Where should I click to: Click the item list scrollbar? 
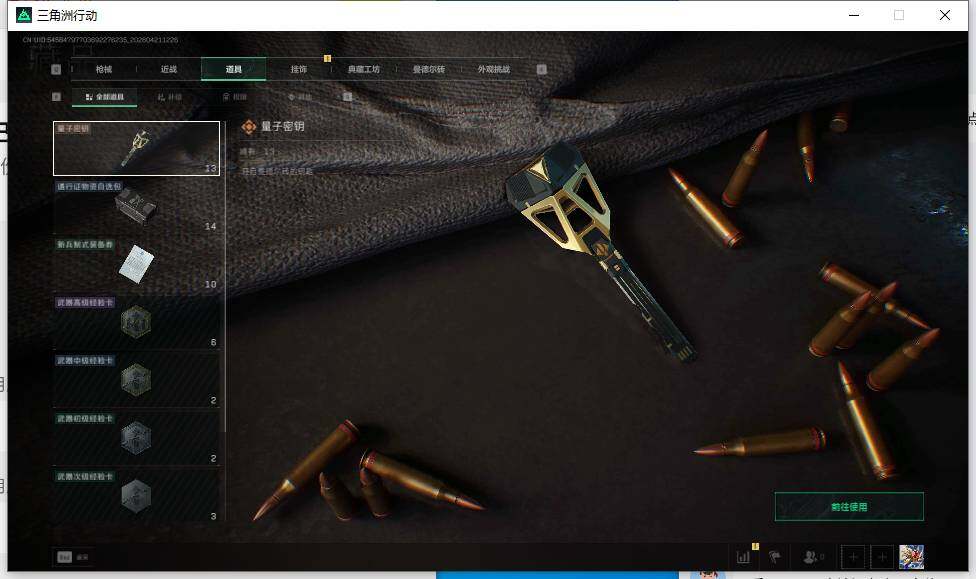click(225, 277)
